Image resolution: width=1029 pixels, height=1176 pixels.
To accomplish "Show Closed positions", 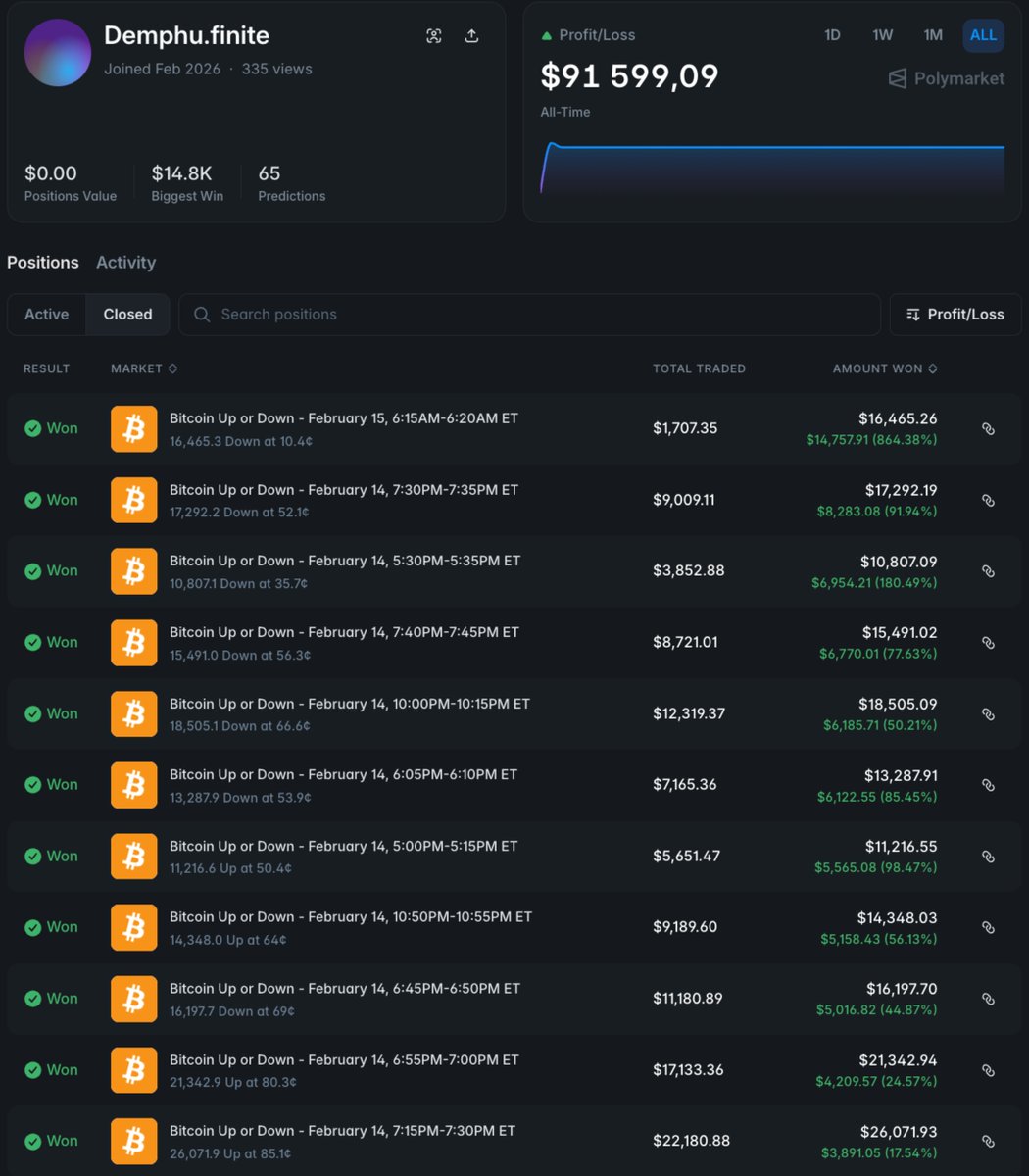I will tap(127, 315).
